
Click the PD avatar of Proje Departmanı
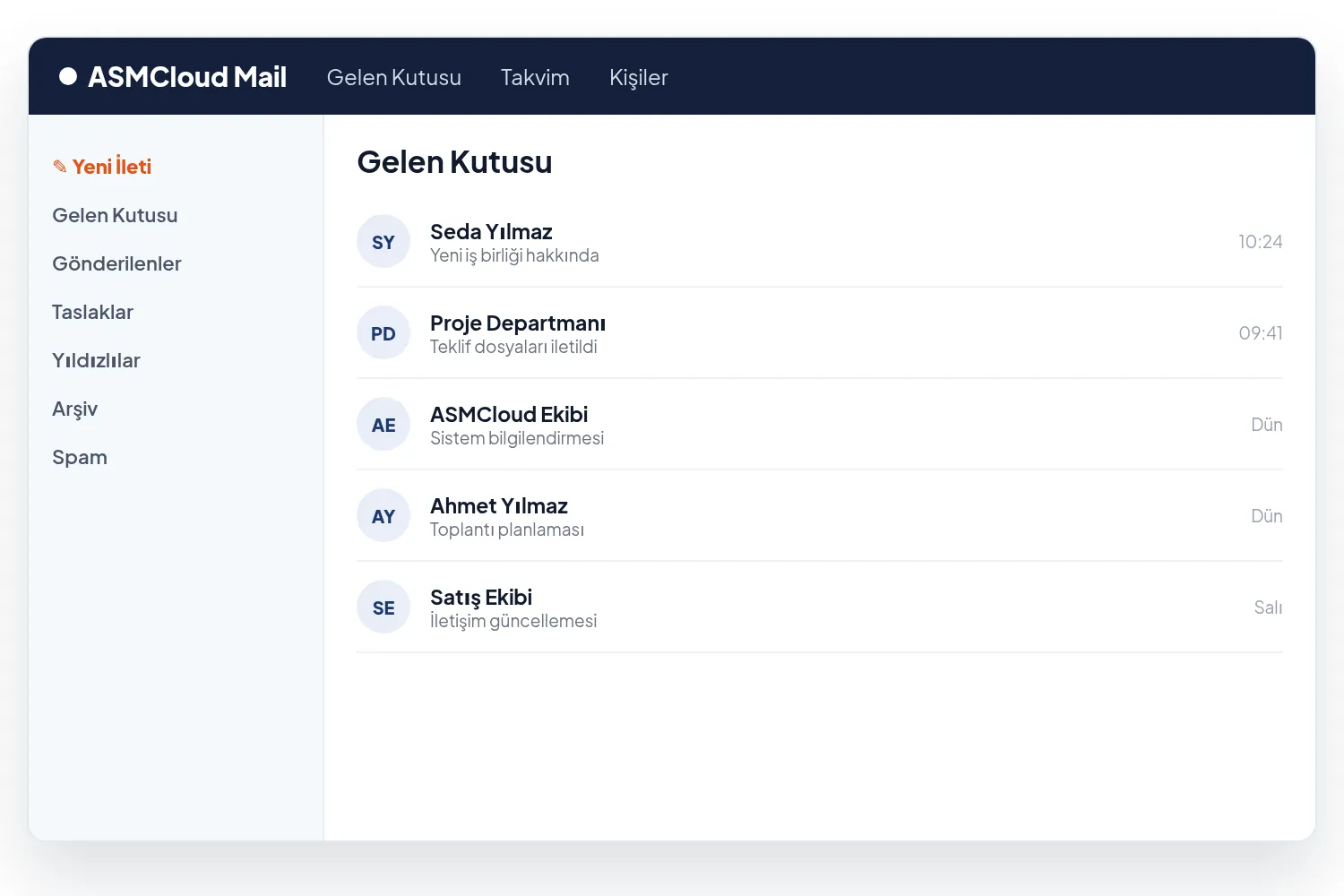[x=383, y=333]
